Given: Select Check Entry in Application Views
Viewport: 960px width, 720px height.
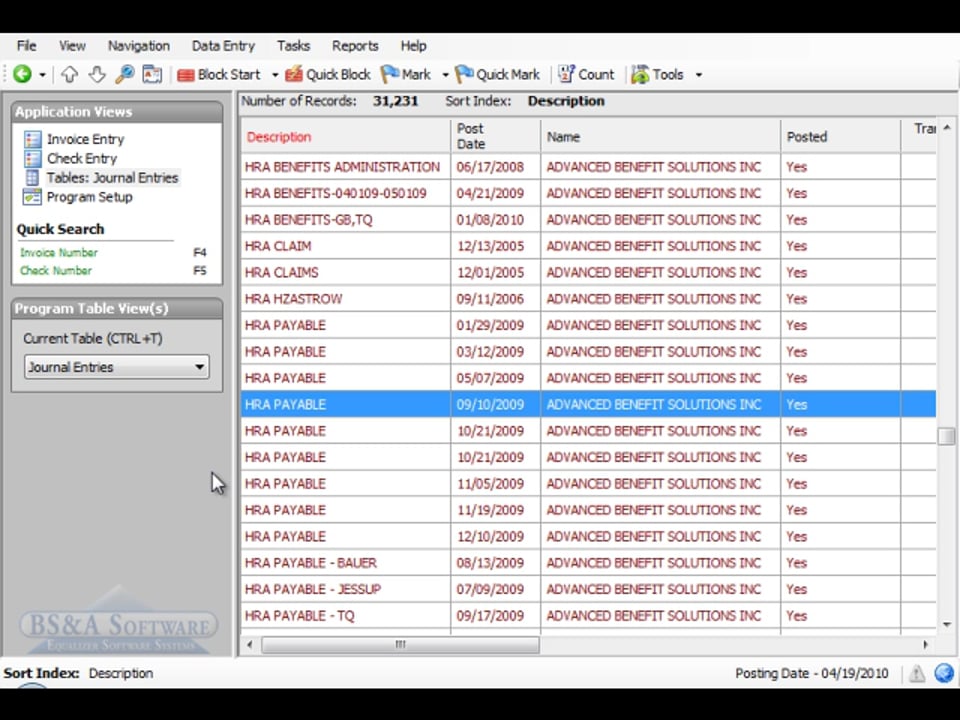Looking at the screenshot, I should tap(81, 158).
